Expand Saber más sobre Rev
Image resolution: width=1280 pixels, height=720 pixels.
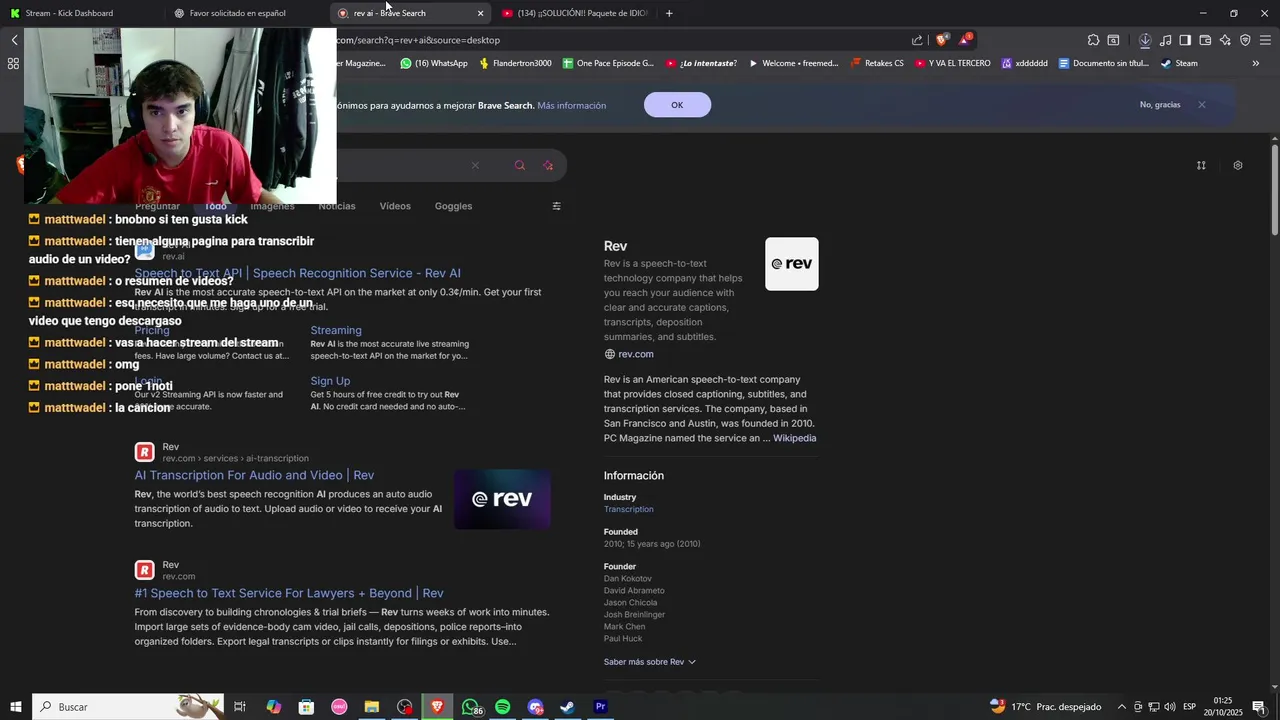click(650, 662)
